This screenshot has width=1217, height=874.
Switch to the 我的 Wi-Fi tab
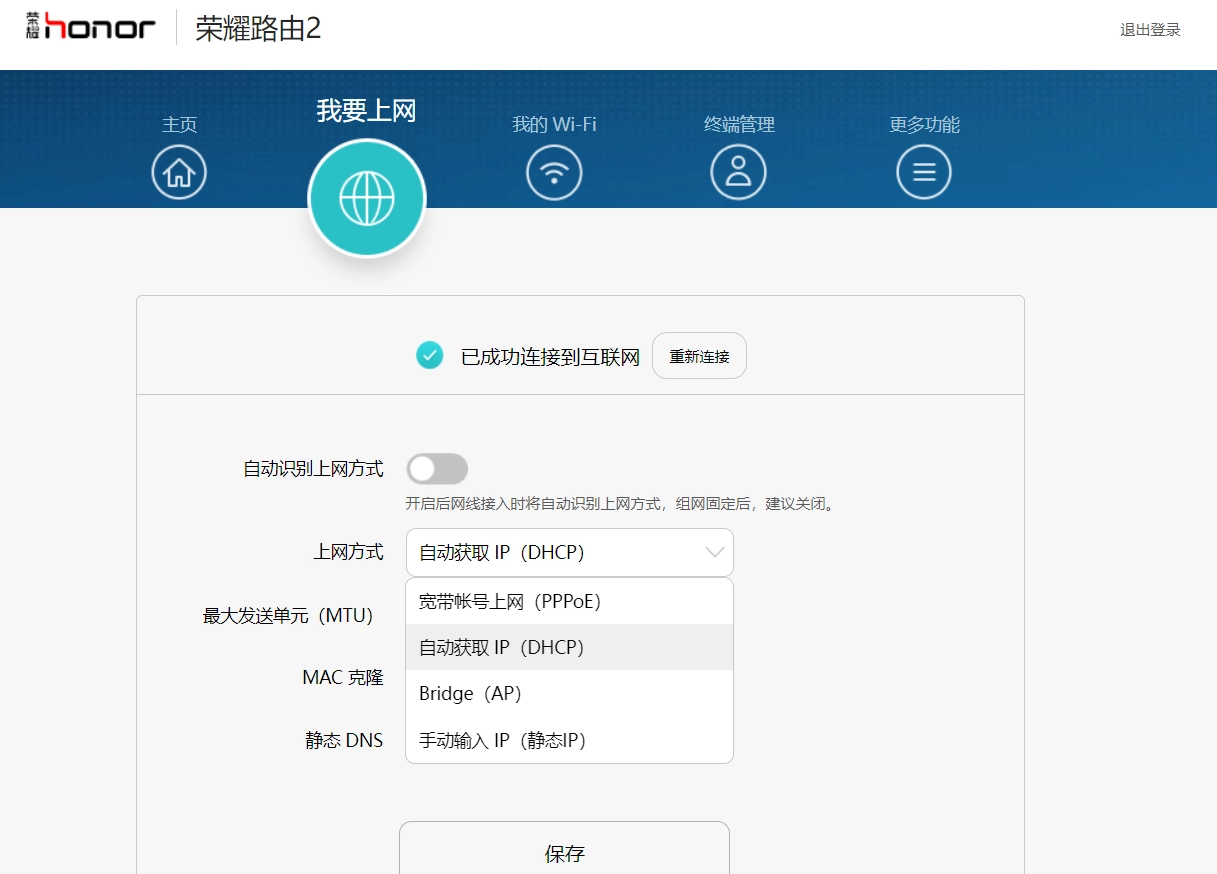click(x=554, y=124)
